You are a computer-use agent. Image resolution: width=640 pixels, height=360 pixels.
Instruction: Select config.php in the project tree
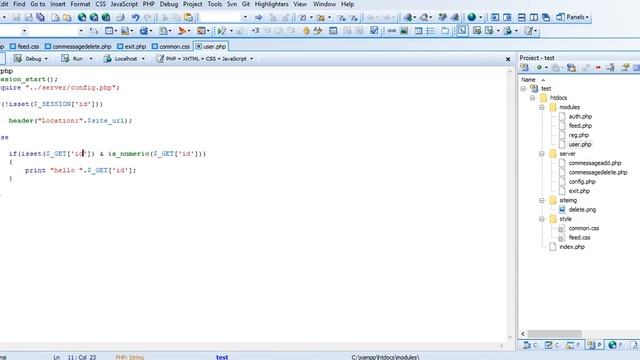582,182
